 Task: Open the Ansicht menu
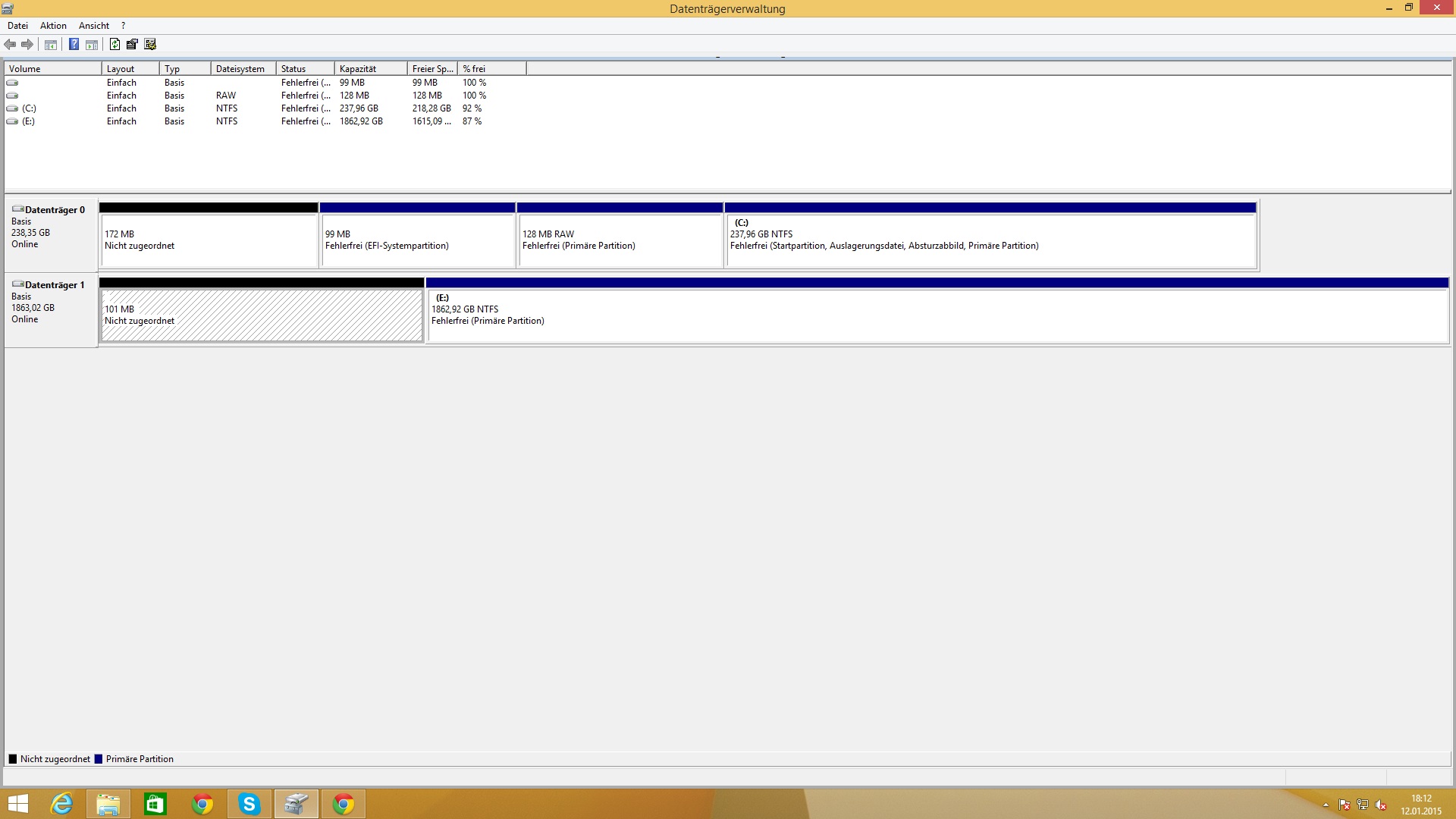[x=94, y=26]
